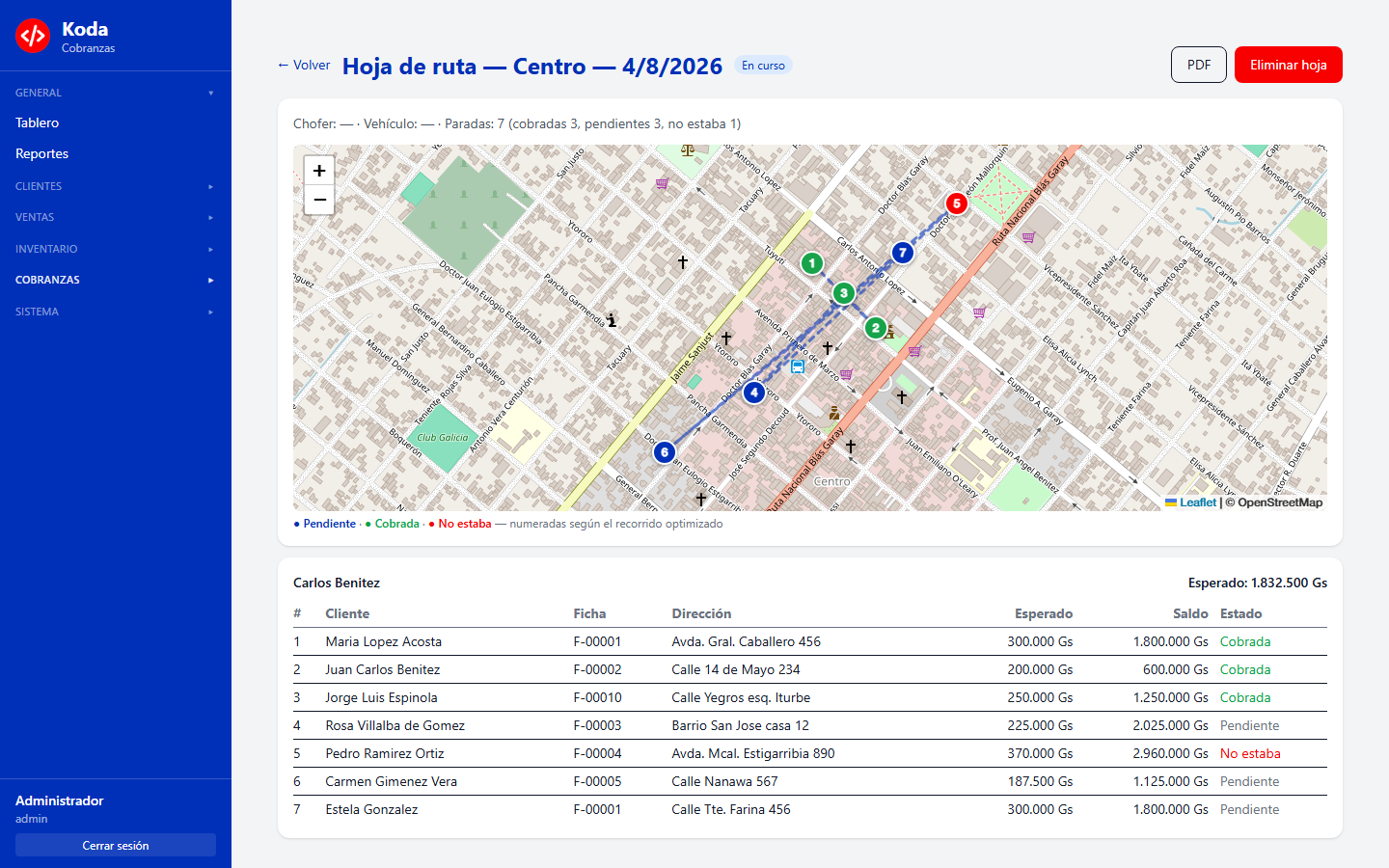Expand the GENERAL sidebar section

coord(116,93)
